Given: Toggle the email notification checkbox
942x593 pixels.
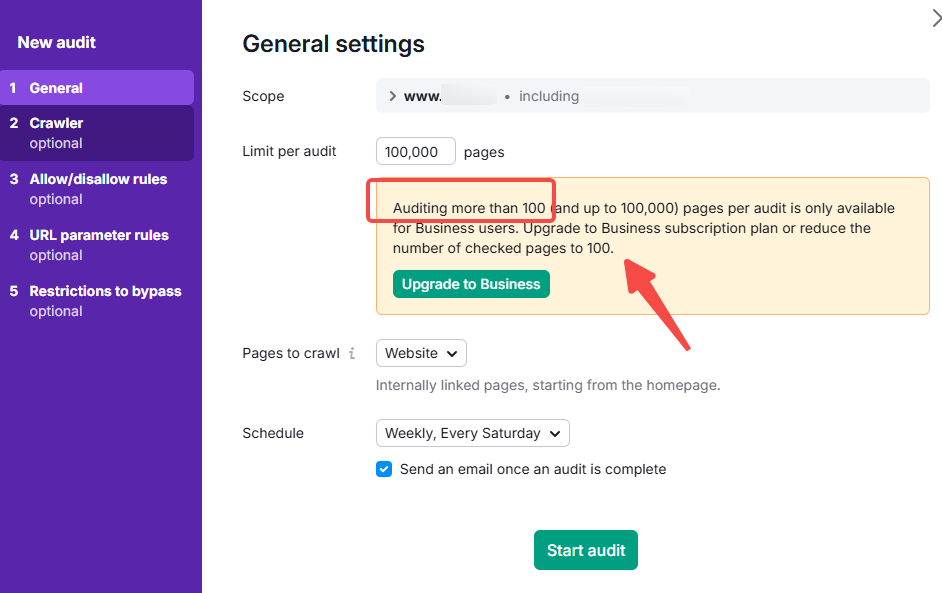Looking at the screenshot, I should coord(384,469).
